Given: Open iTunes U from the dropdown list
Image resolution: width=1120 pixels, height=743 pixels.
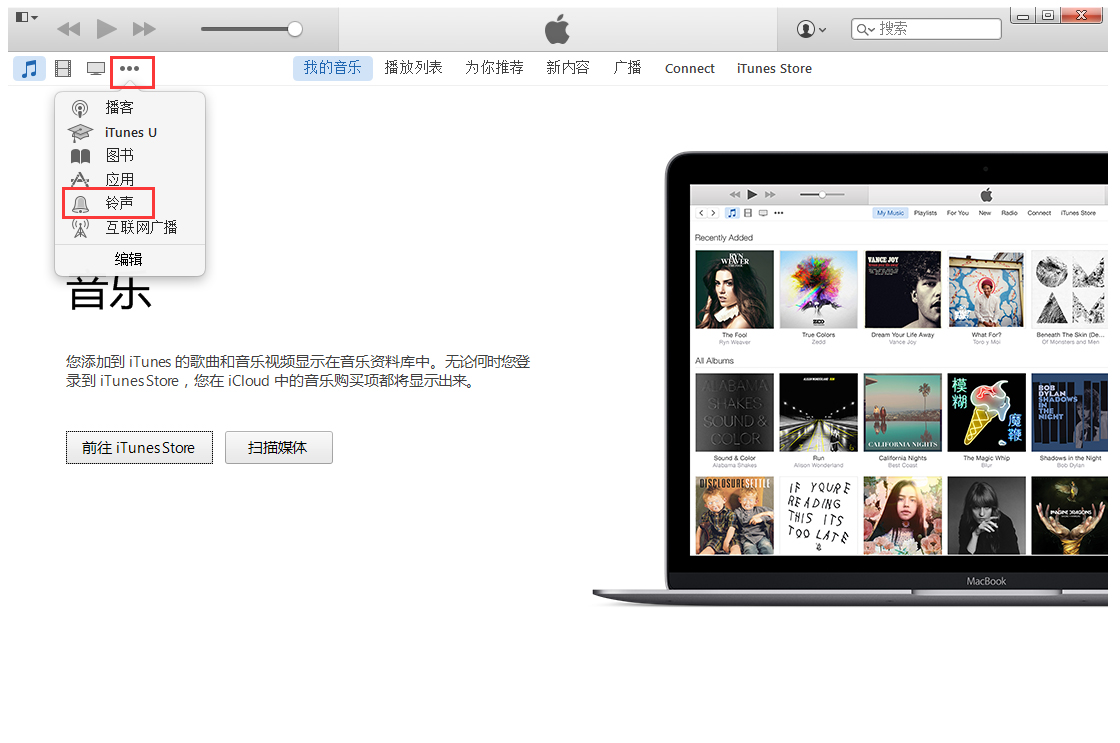Looking at the screenshot, I should click(x=130, y=132).
